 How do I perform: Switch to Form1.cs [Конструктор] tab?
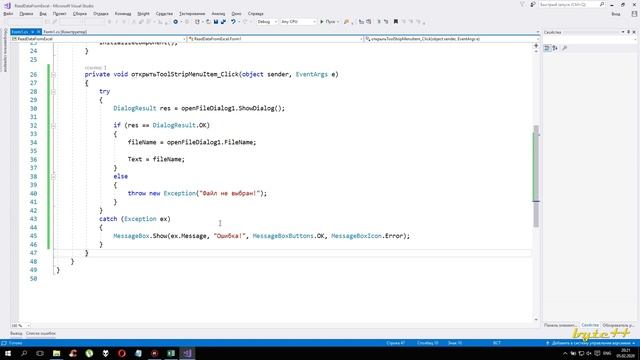point(65,31)
